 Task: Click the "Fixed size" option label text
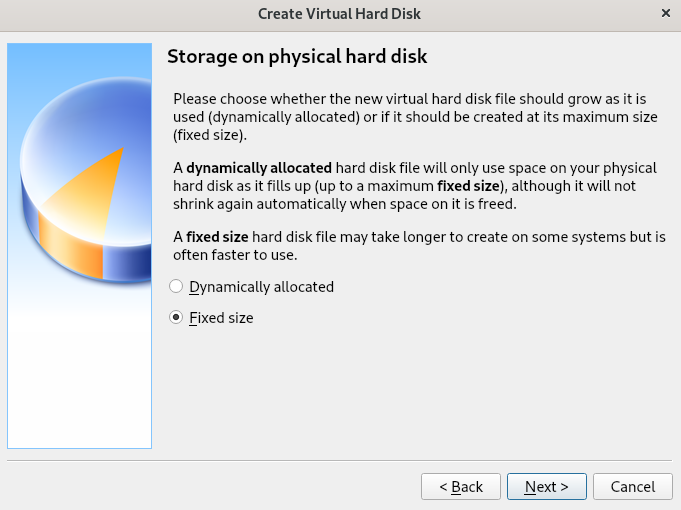pyautogui.click(x=221, y=318)
